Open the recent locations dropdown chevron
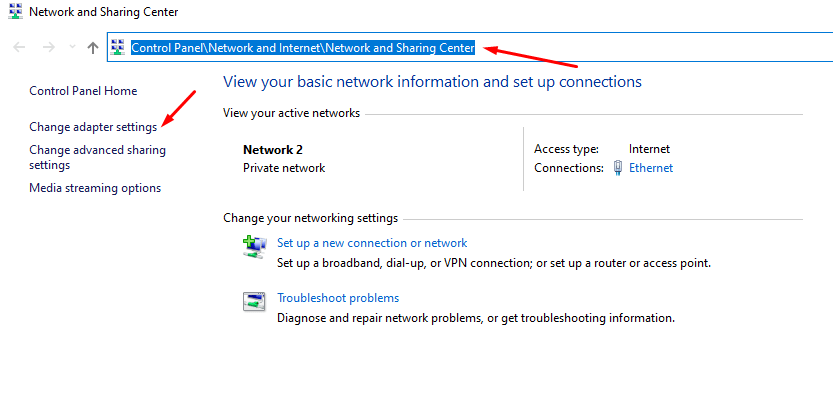This screenshot has width=833, height=407. (71, 47)
